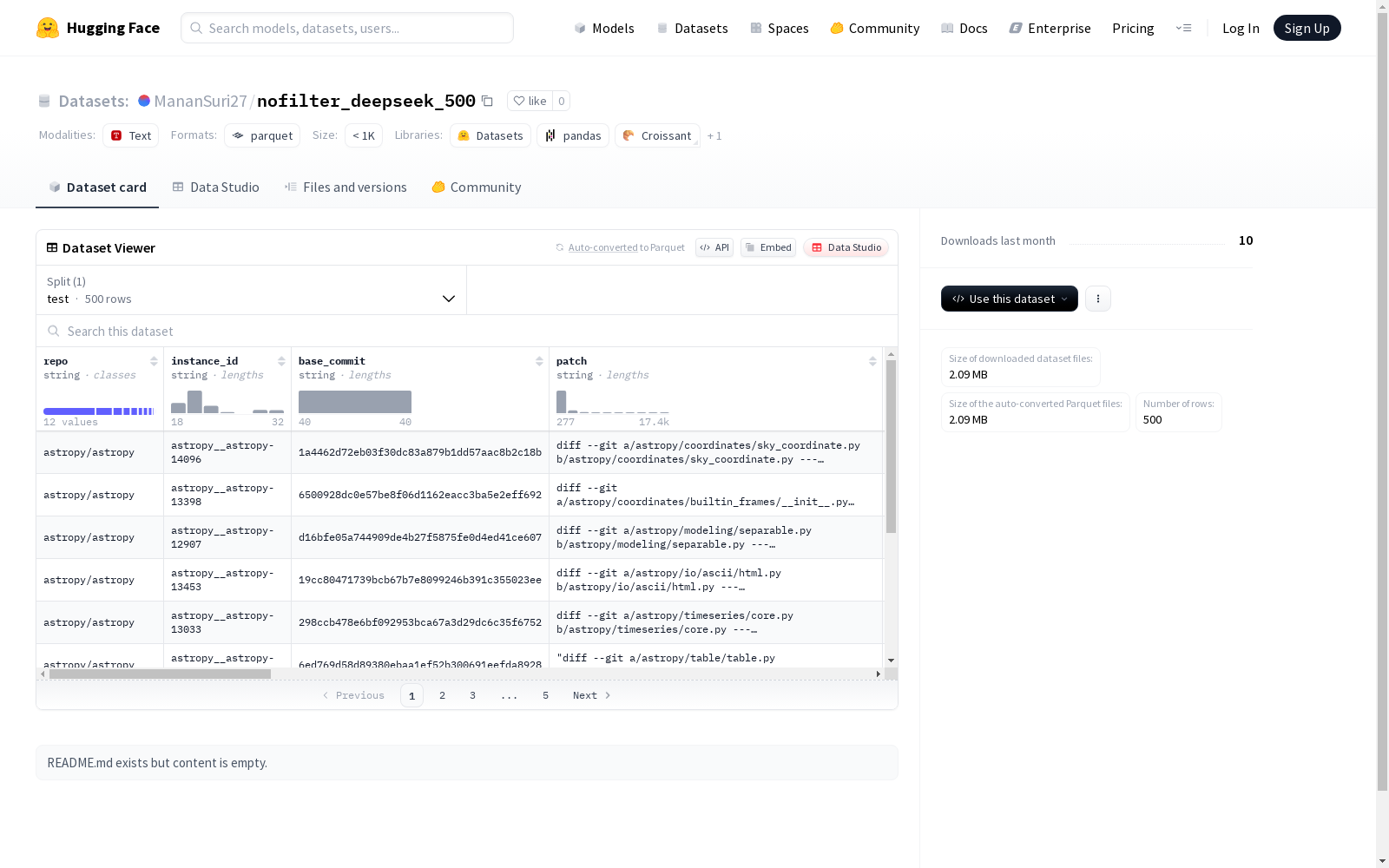The width and height of the screenshot is (1389, 868).
Task: Open the three-dot options button beside Use this dataset
Action: click(x=1098, y=299)
